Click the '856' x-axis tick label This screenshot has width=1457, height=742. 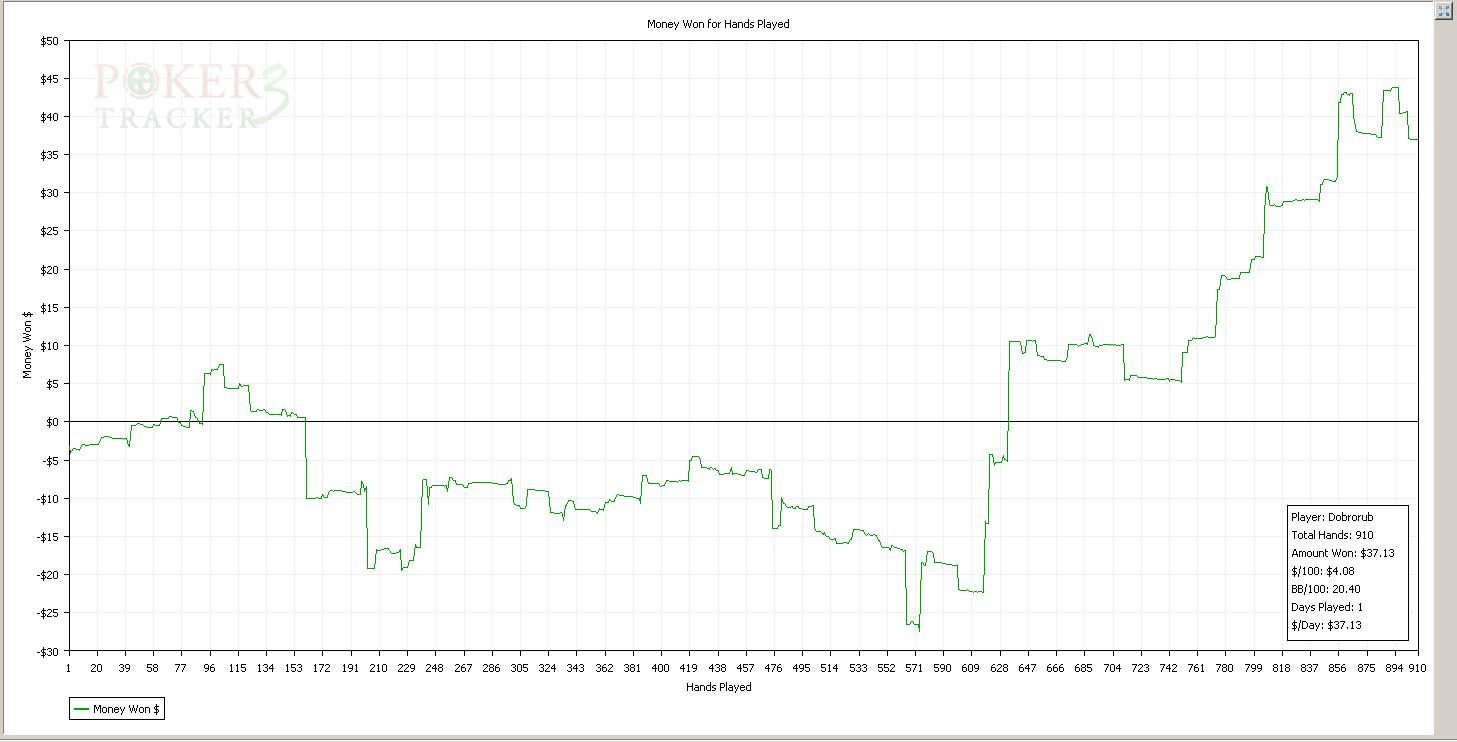(1337, 668)
